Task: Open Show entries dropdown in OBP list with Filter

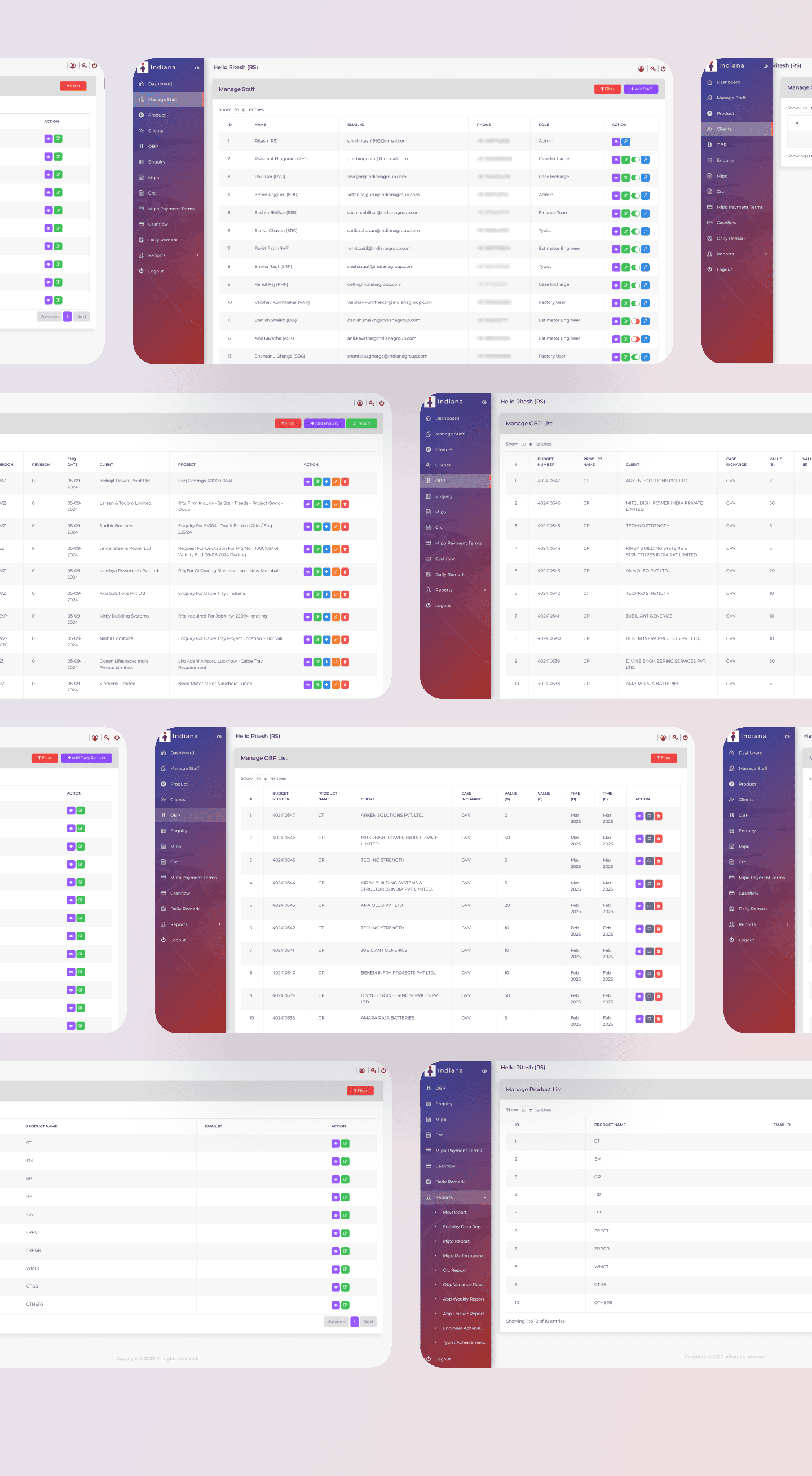Action: tap(261, 779)
